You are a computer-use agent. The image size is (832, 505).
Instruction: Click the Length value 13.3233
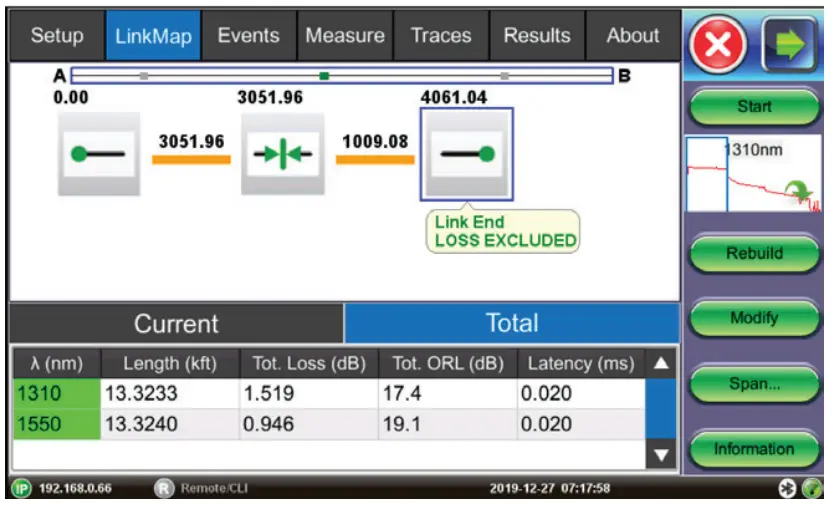point(141,394)
